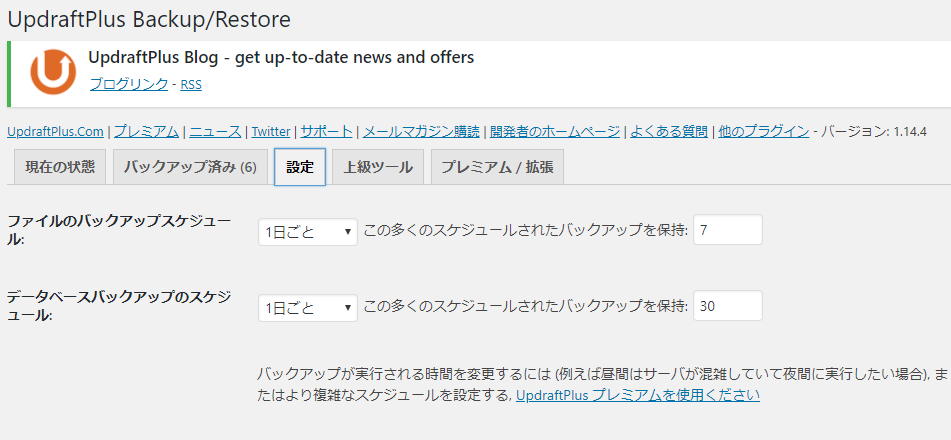Open the file backup schedule dropdown

click(307, 231)
